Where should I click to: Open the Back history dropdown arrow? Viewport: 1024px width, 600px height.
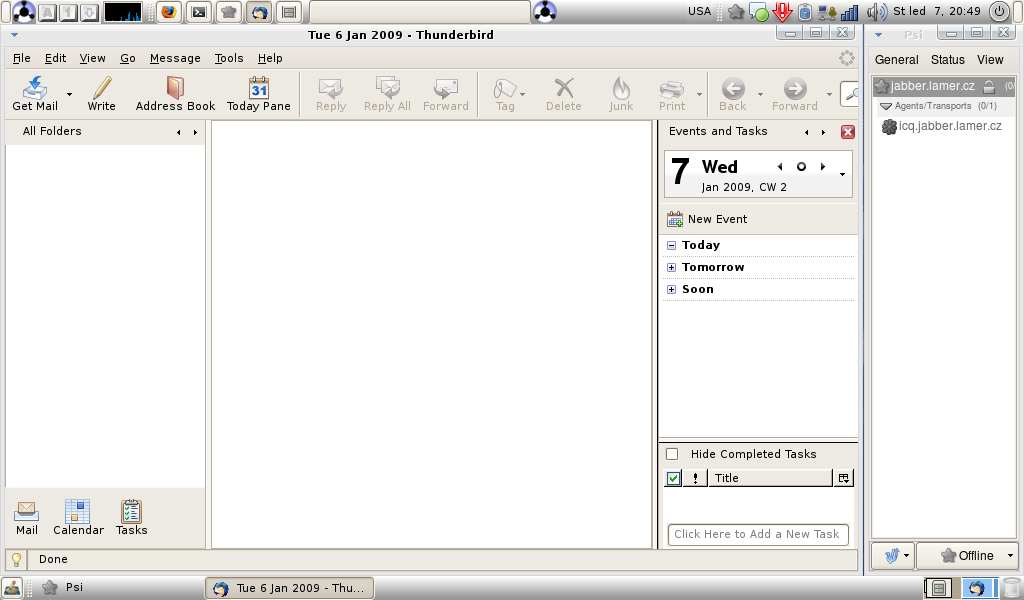(x=760, y=94)
